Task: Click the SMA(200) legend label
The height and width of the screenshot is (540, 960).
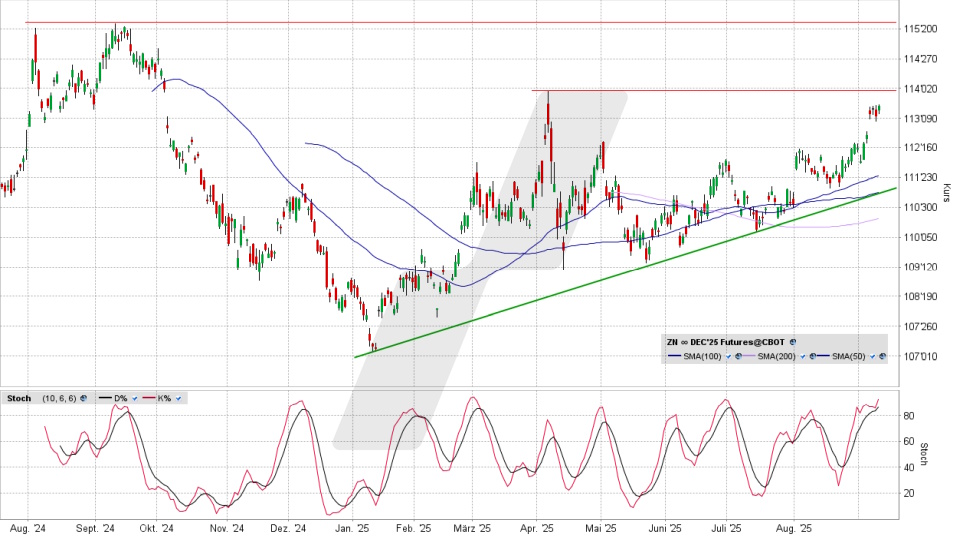Action: pos(776,356)
